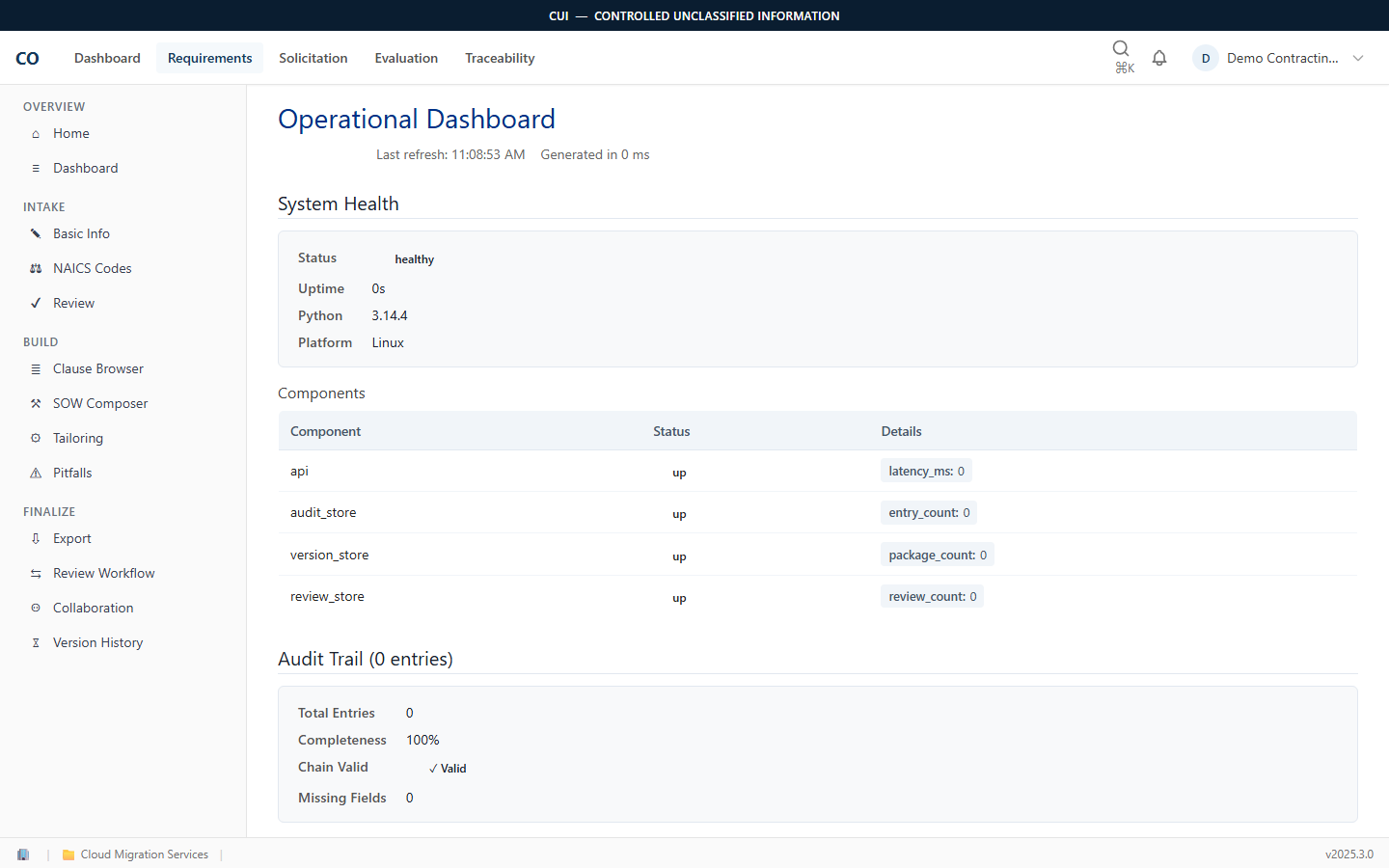The height and width of the screenshot is (868, 1389).
Task: Select the Requirements top tab
Action: [209, 58]
